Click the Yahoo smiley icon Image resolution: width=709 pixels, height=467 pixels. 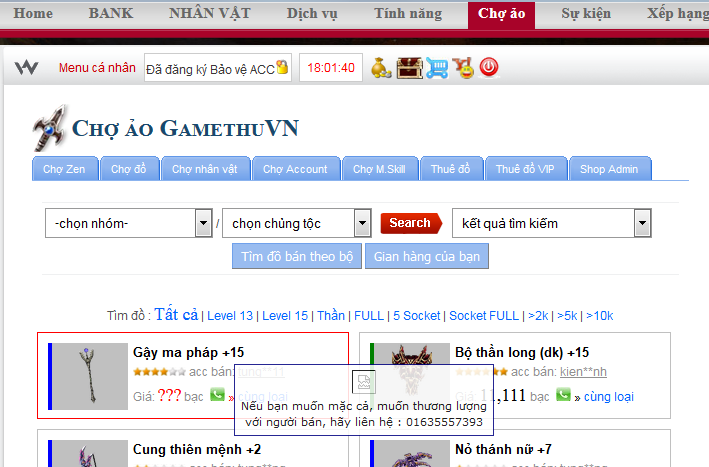click(463, 68)
